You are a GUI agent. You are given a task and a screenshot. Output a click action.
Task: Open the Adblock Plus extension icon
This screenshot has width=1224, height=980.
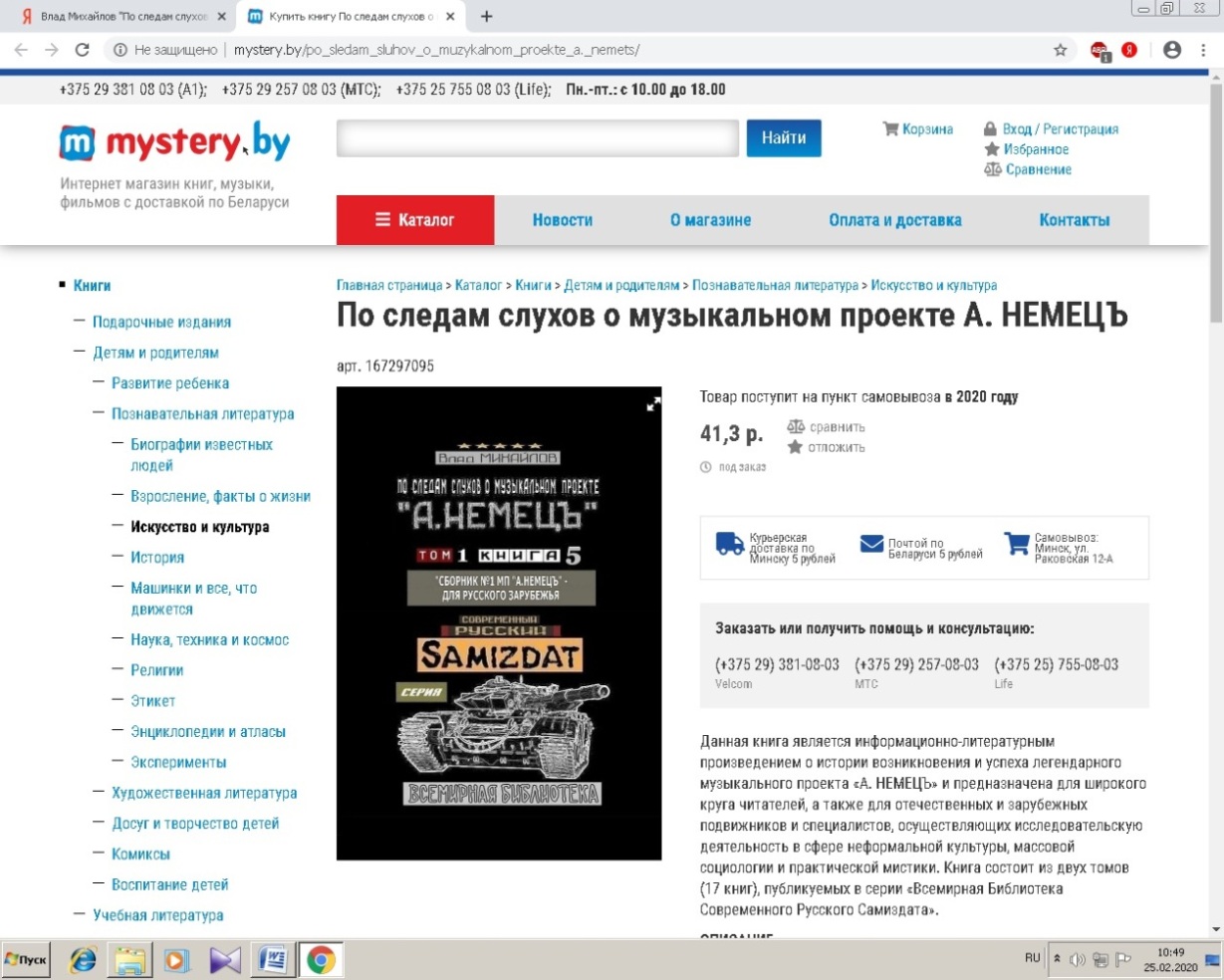(1100, 50)
